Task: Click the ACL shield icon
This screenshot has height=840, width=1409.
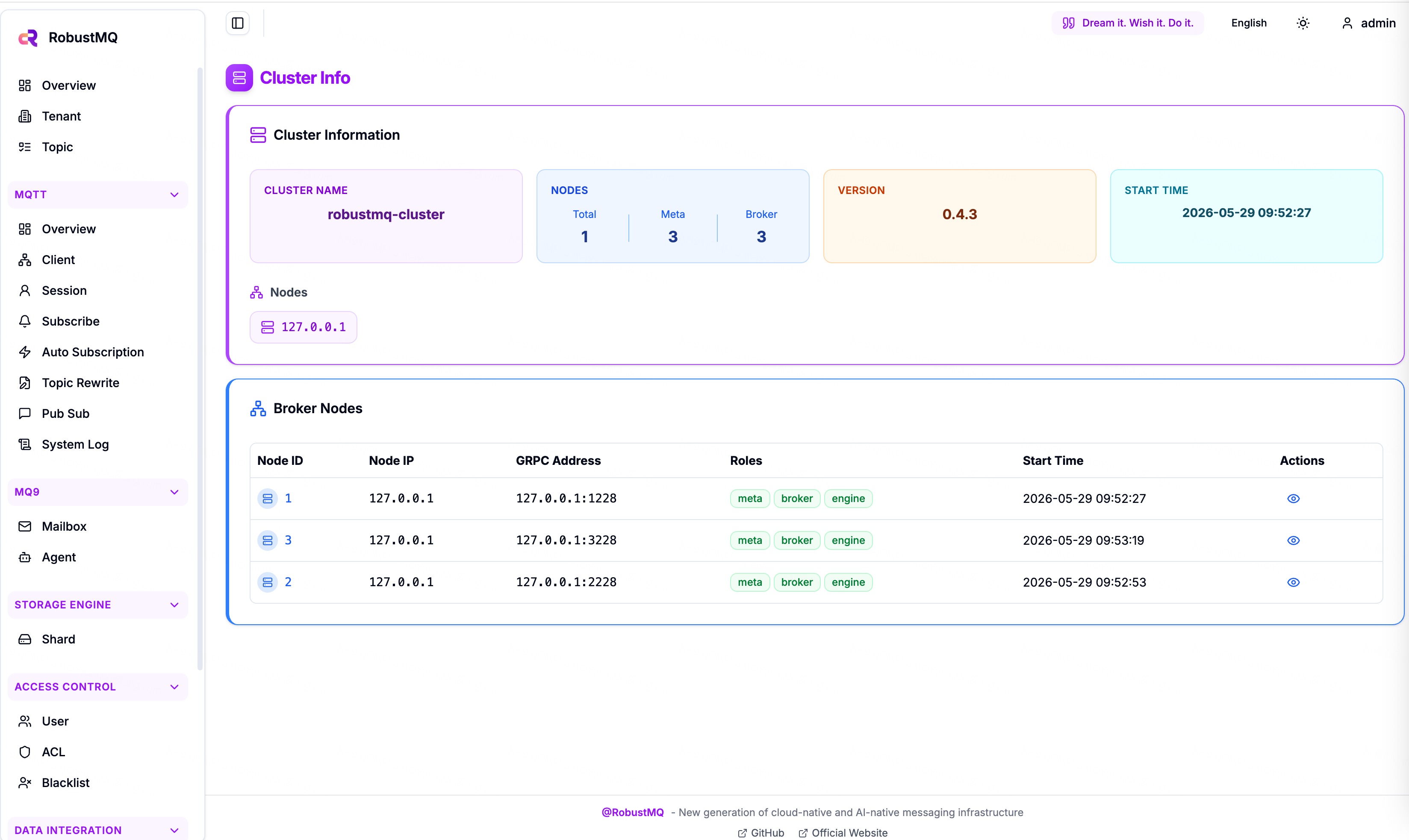Action: pyautogui.click(x=25, y=752)
